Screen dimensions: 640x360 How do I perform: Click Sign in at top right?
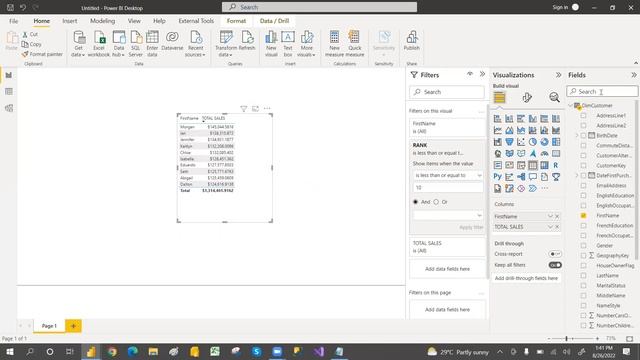[x=560, y=7]
